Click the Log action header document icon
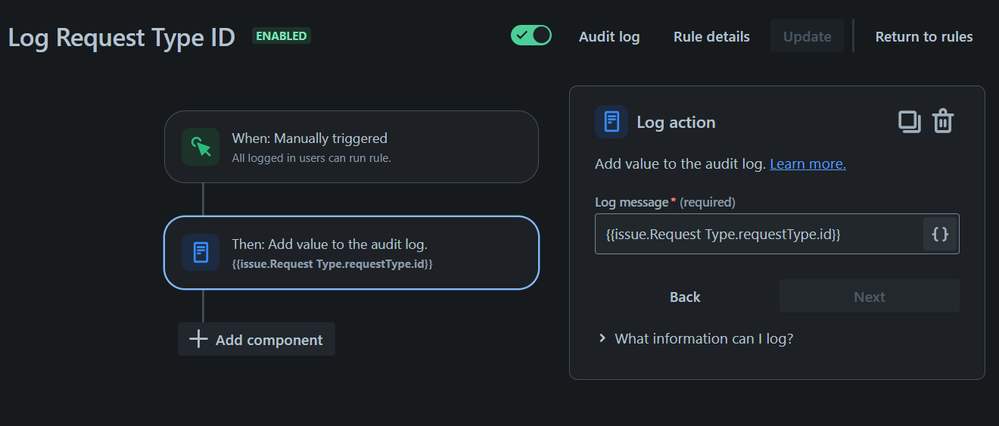 tap(611, 122)
